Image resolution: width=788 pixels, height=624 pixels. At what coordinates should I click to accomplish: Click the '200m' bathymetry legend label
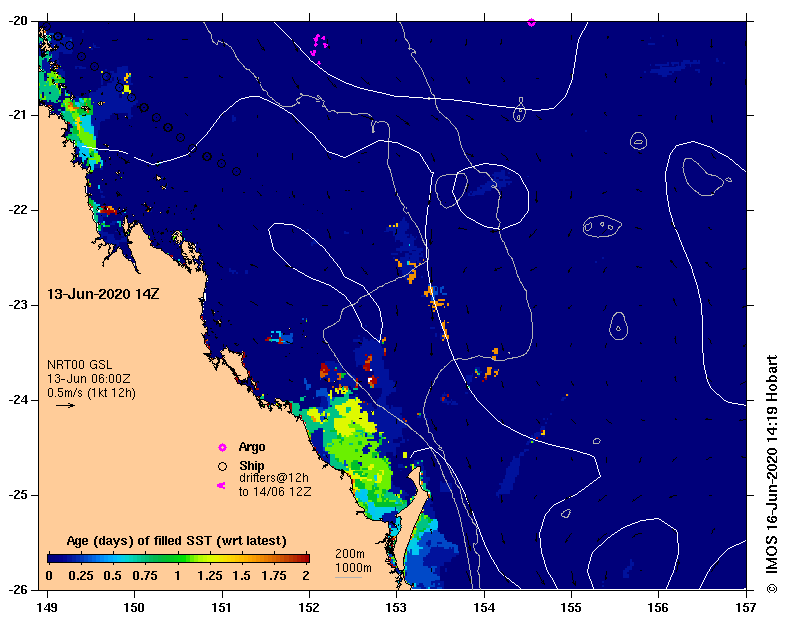point(350,554)
